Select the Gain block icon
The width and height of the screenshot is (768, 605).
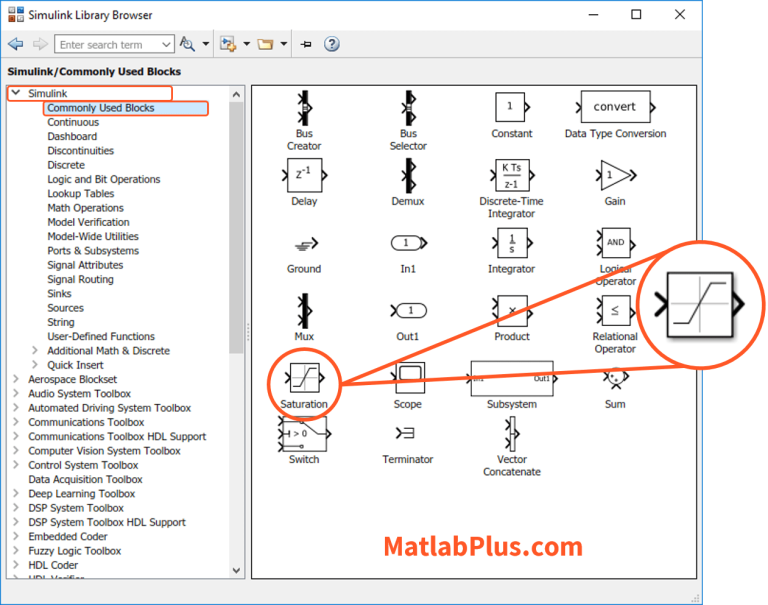[614, 175]
